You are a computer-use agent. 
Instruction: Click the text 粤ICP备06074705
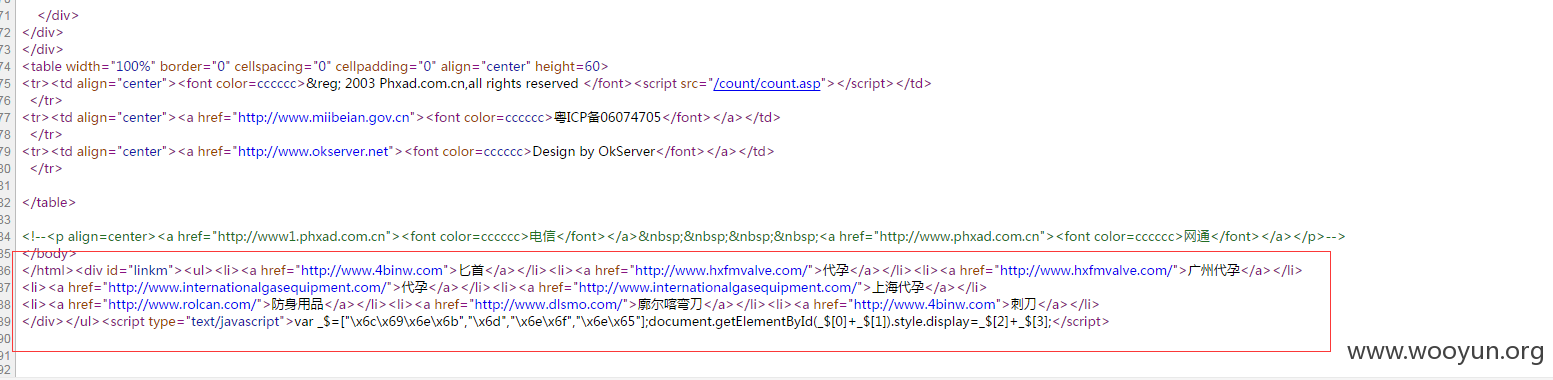point(608,117)
